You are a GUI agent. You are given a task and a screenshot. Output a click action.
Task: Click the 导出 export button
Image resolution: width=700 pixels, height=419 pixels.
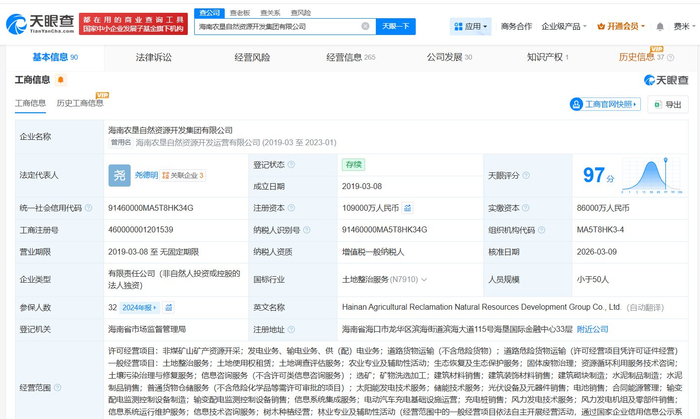click(669, 104)
